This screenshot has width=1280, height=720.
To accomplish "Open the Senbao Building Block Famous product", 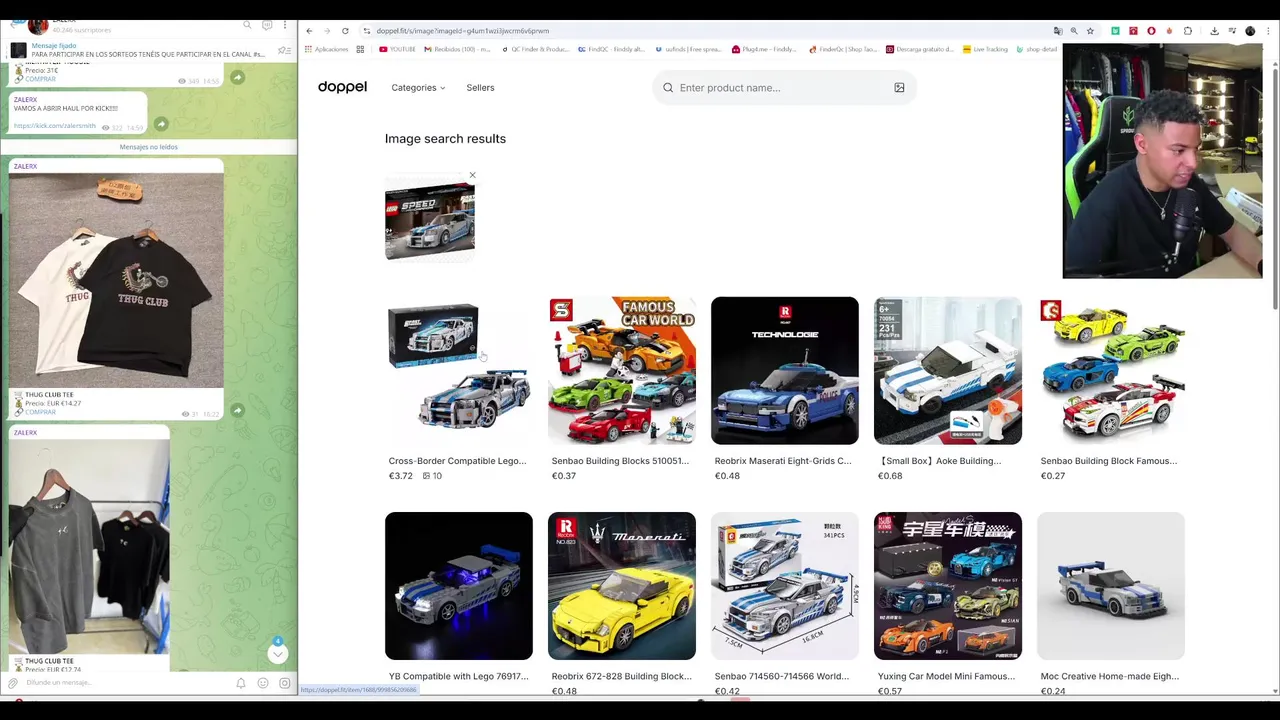I will click(x=1109, y=461).
